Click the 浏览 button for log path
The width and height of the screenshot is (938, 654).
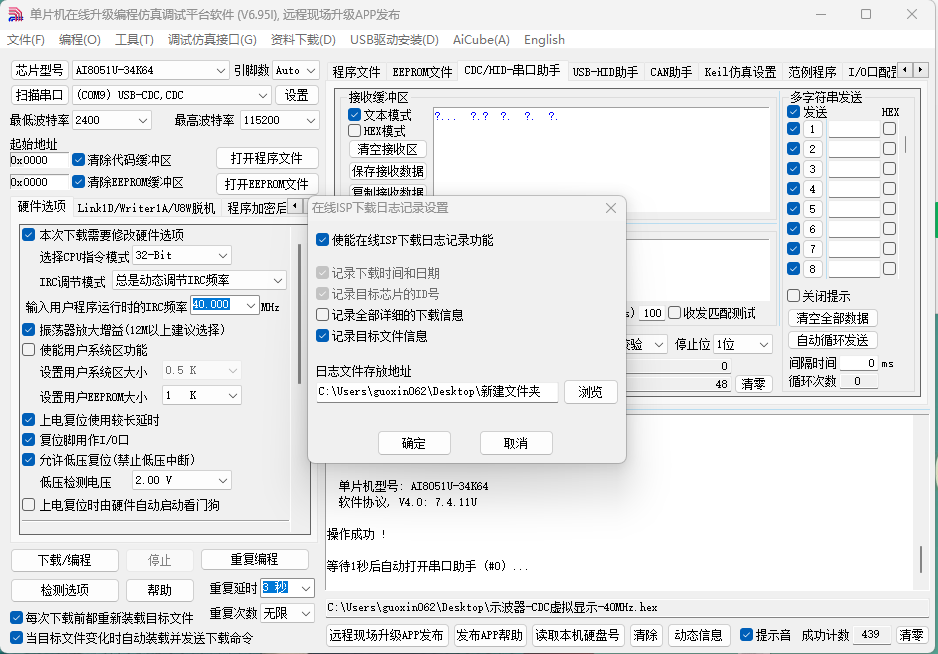590,392
